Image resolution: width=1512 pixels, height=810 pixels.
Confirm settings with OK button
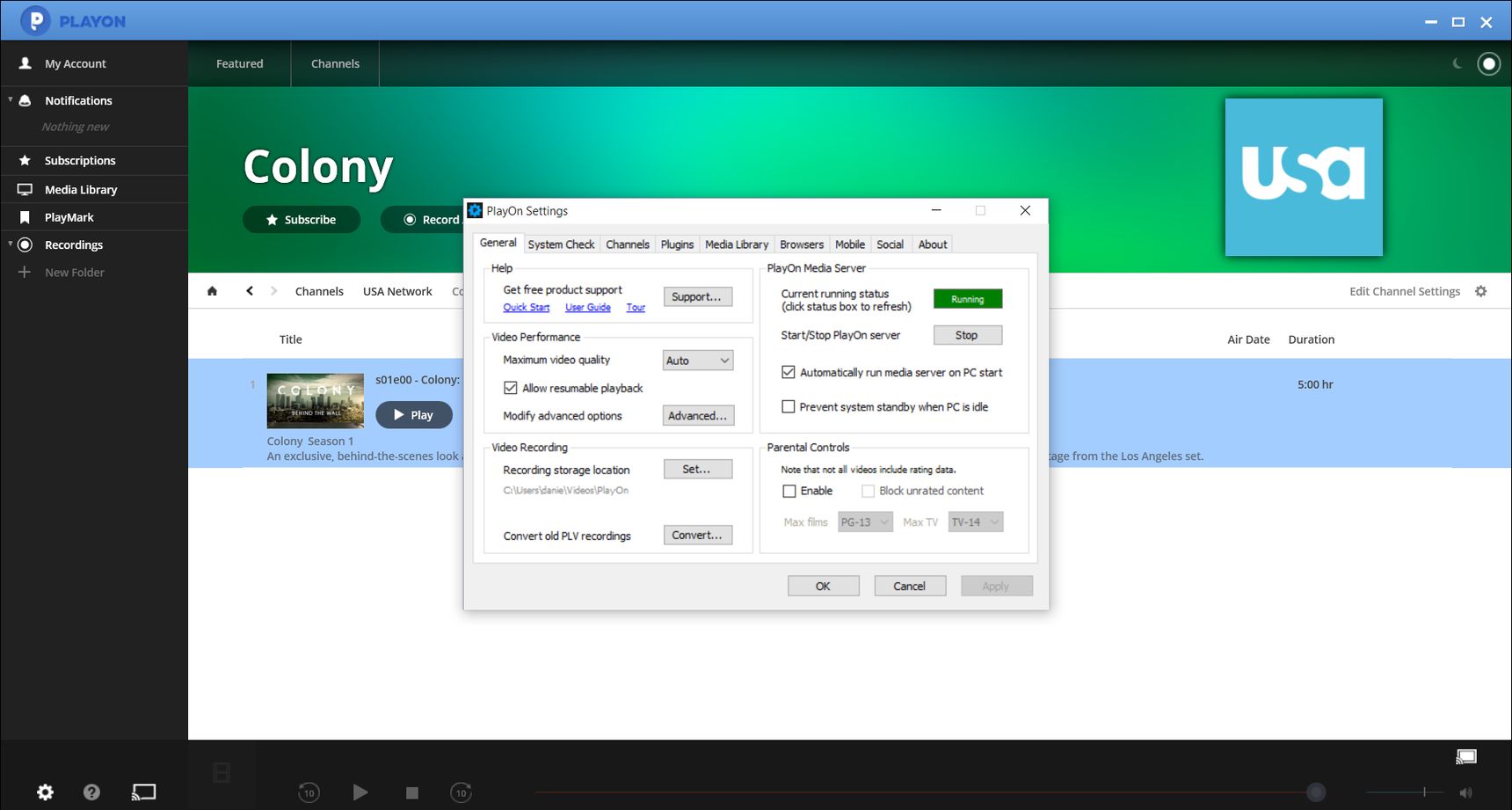tap(823, 586)
